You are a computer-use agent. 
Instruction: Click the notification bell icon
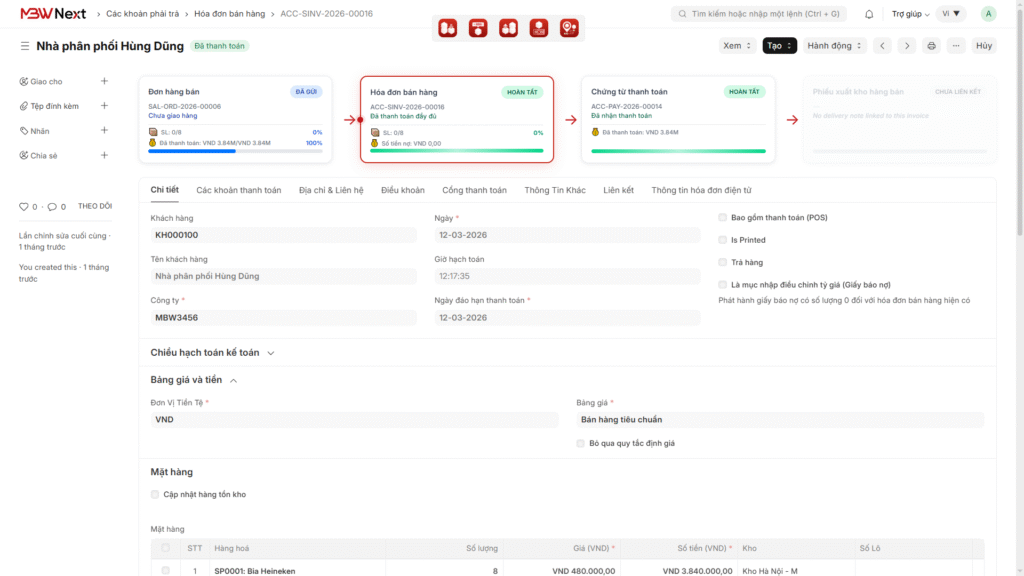tap(869, 14)
